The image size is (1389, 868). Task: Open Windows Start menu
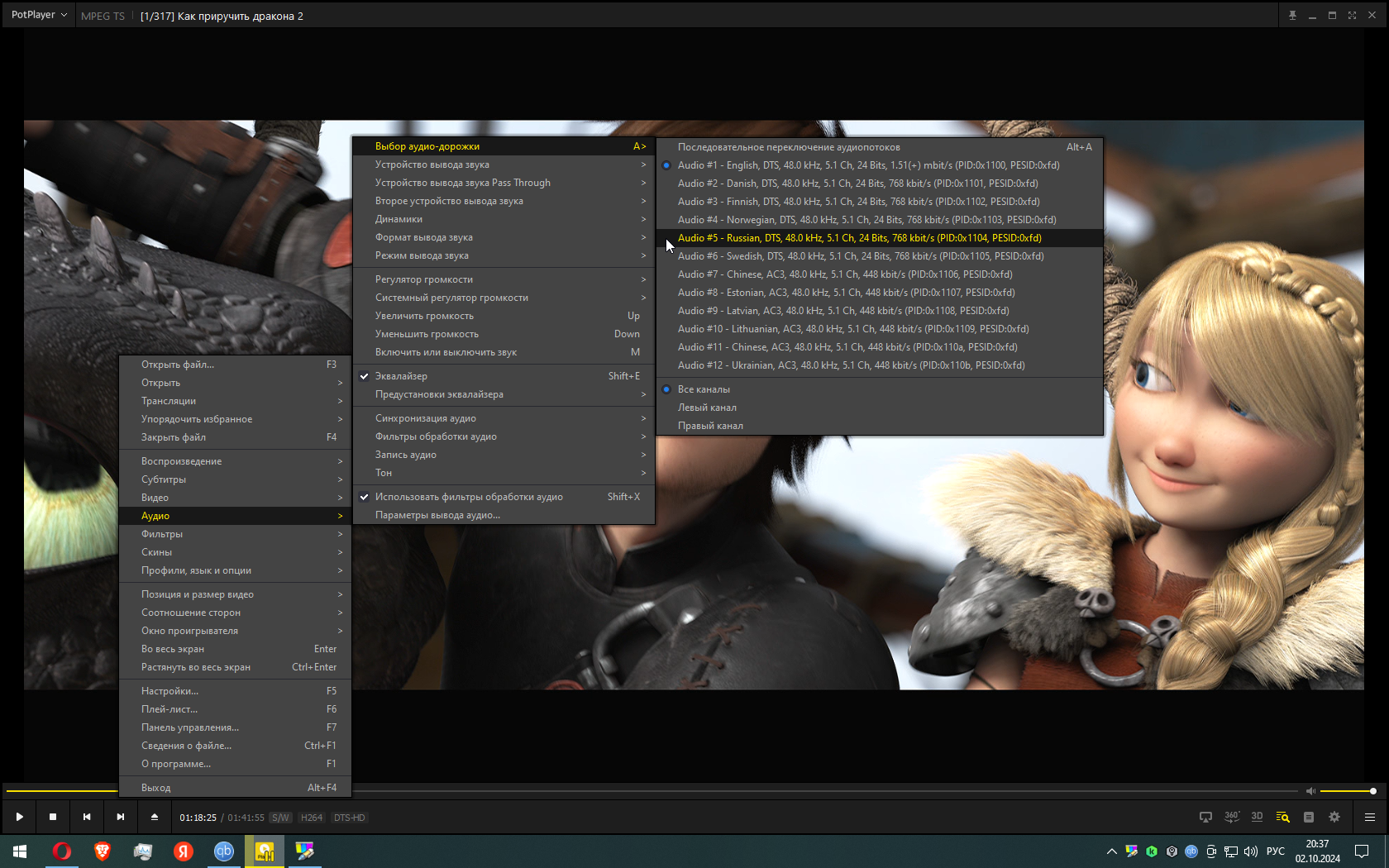click(20, 851)
